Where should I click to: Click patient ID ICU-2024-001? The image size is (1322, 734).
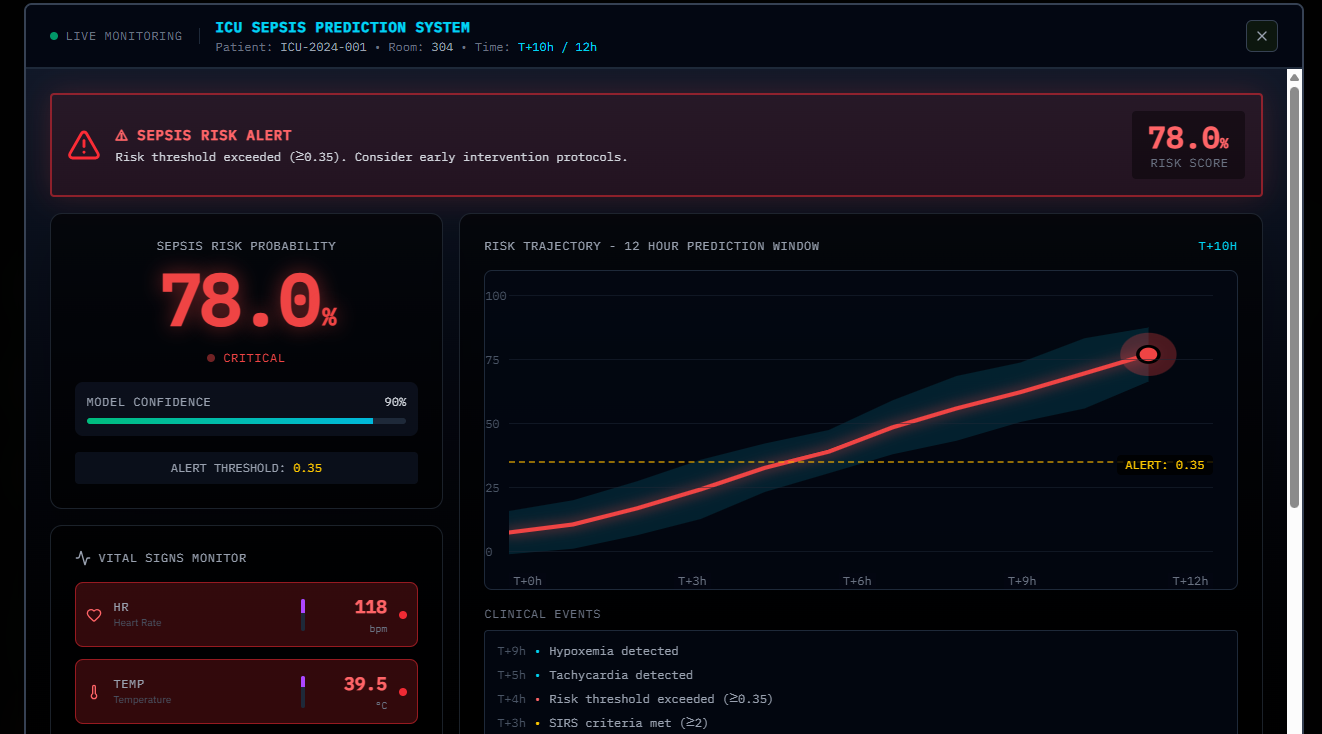pyautogui.click(x=323, y=47)
